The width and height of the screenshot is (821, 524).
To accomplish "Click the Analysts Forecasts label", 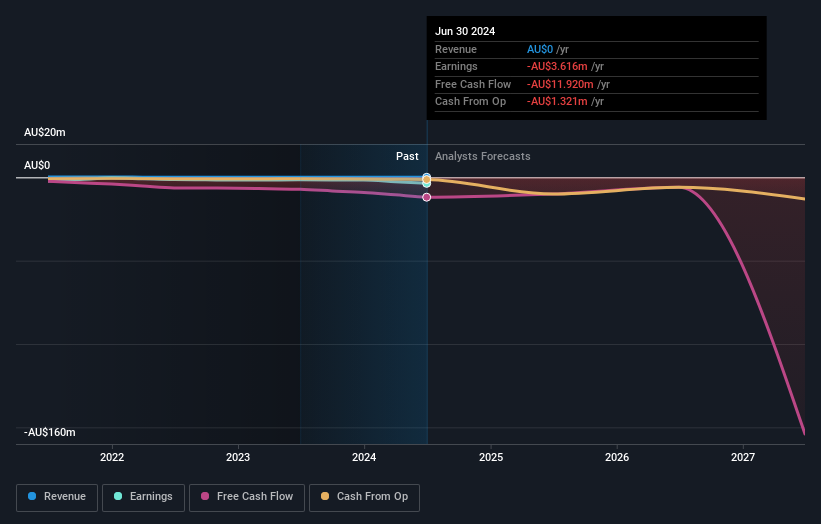I will tap(482, 156).
